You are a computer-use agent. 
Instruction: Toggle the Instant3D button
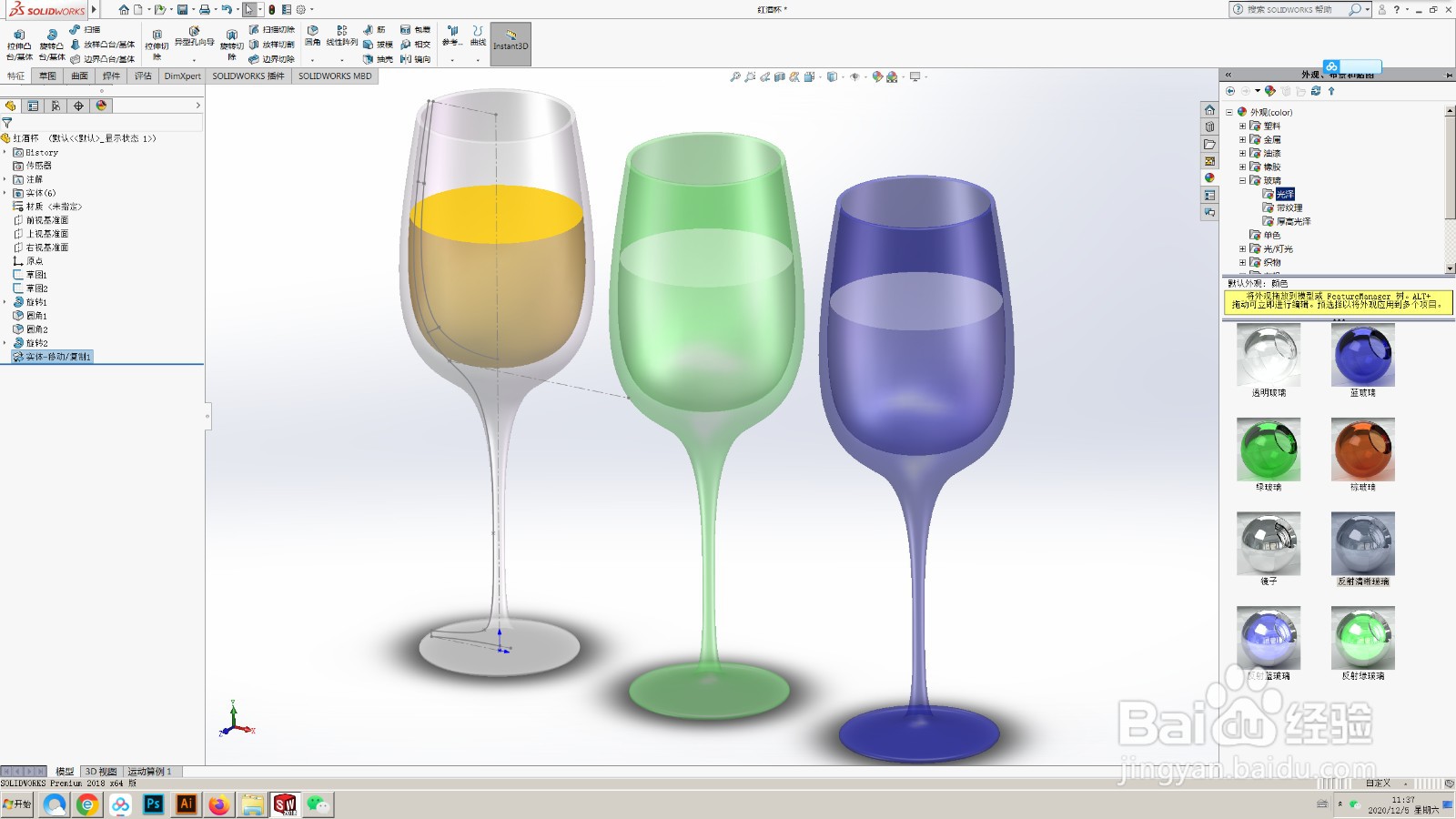tap(511, 44)
